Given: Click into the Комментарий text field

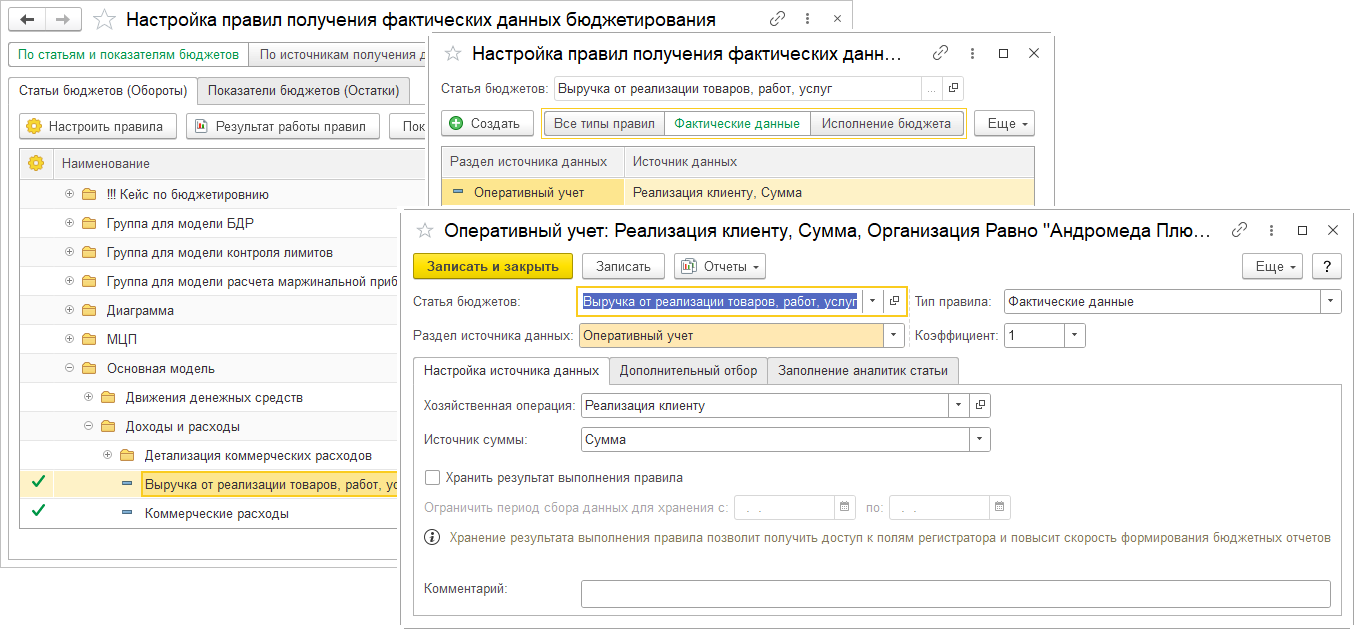Looking at the screenshot, I should 955,594.
